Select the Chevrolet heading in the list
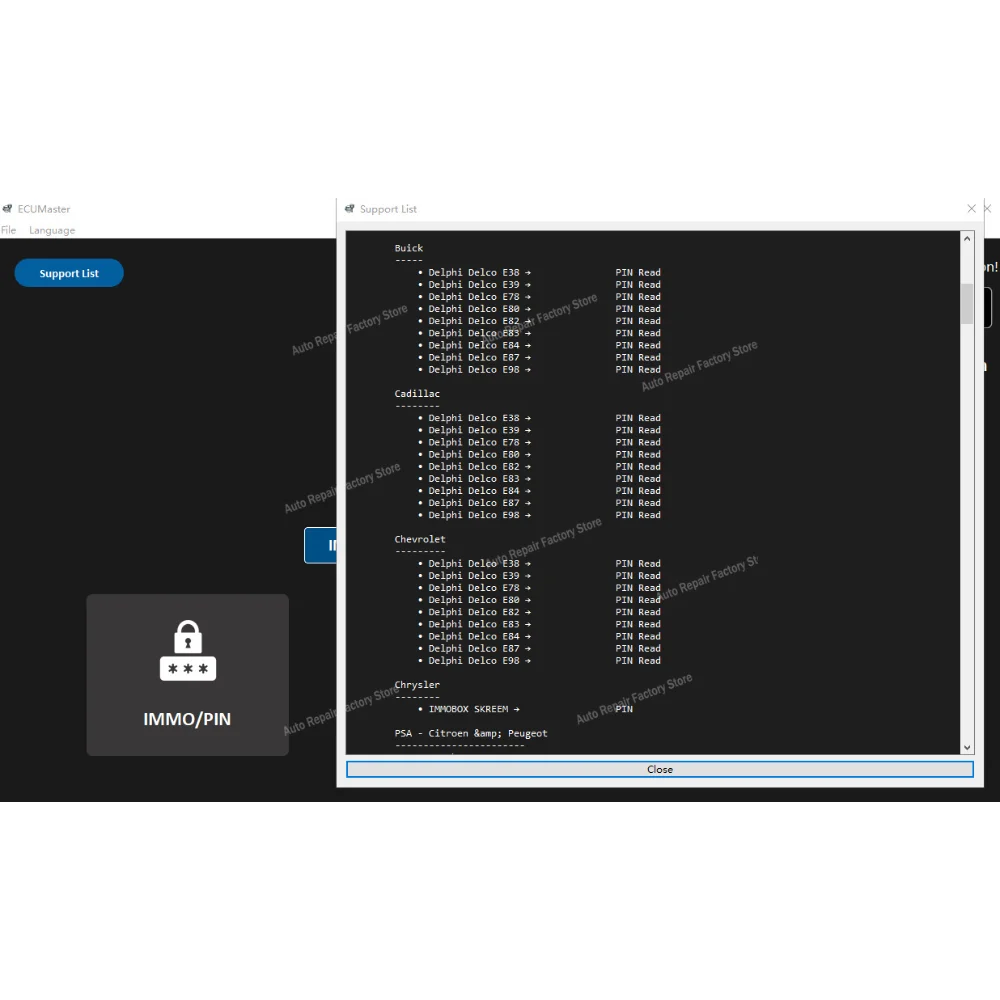Screen dimensions: 1000x1000 pyautogui.click(x=420, y=539)
